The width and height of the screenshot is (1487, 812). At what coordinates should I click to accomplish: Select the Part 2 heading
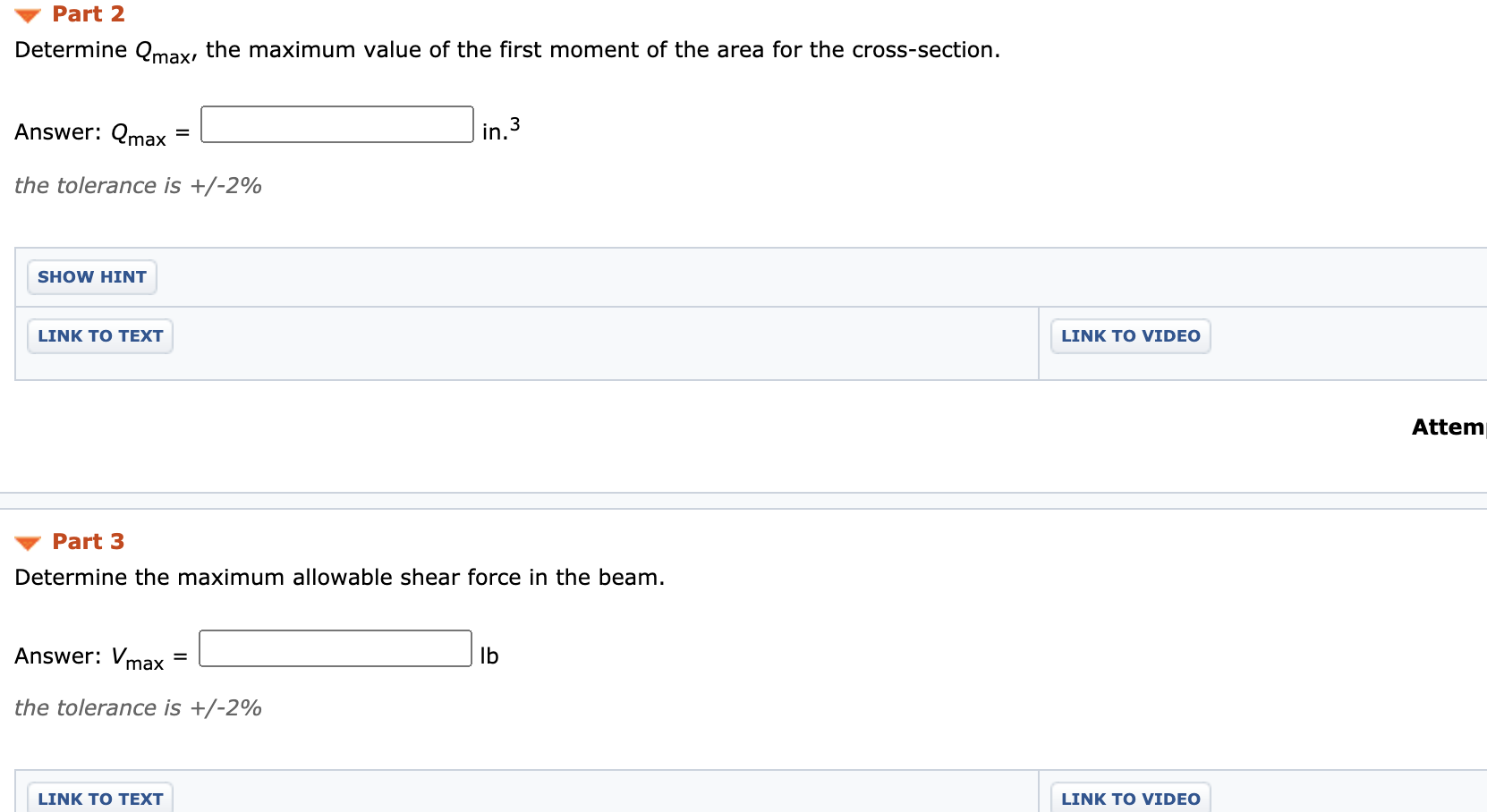[x=89, y=14]
